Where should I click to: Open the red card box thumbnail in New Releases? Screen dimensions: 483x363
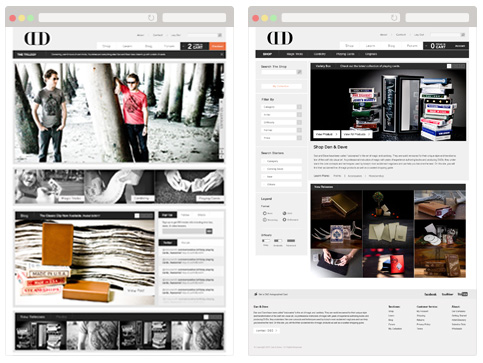(388, 263)
